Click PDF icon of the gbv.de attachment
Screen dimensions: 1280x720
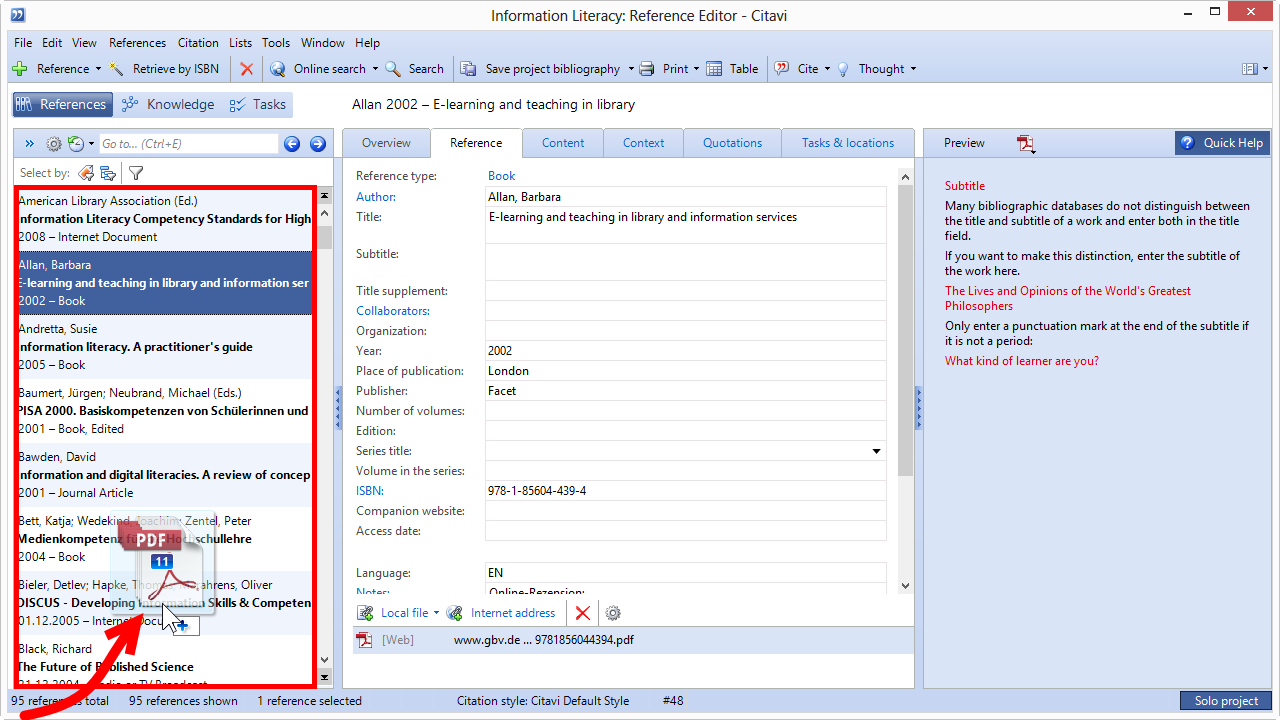(x=366, y=640)
